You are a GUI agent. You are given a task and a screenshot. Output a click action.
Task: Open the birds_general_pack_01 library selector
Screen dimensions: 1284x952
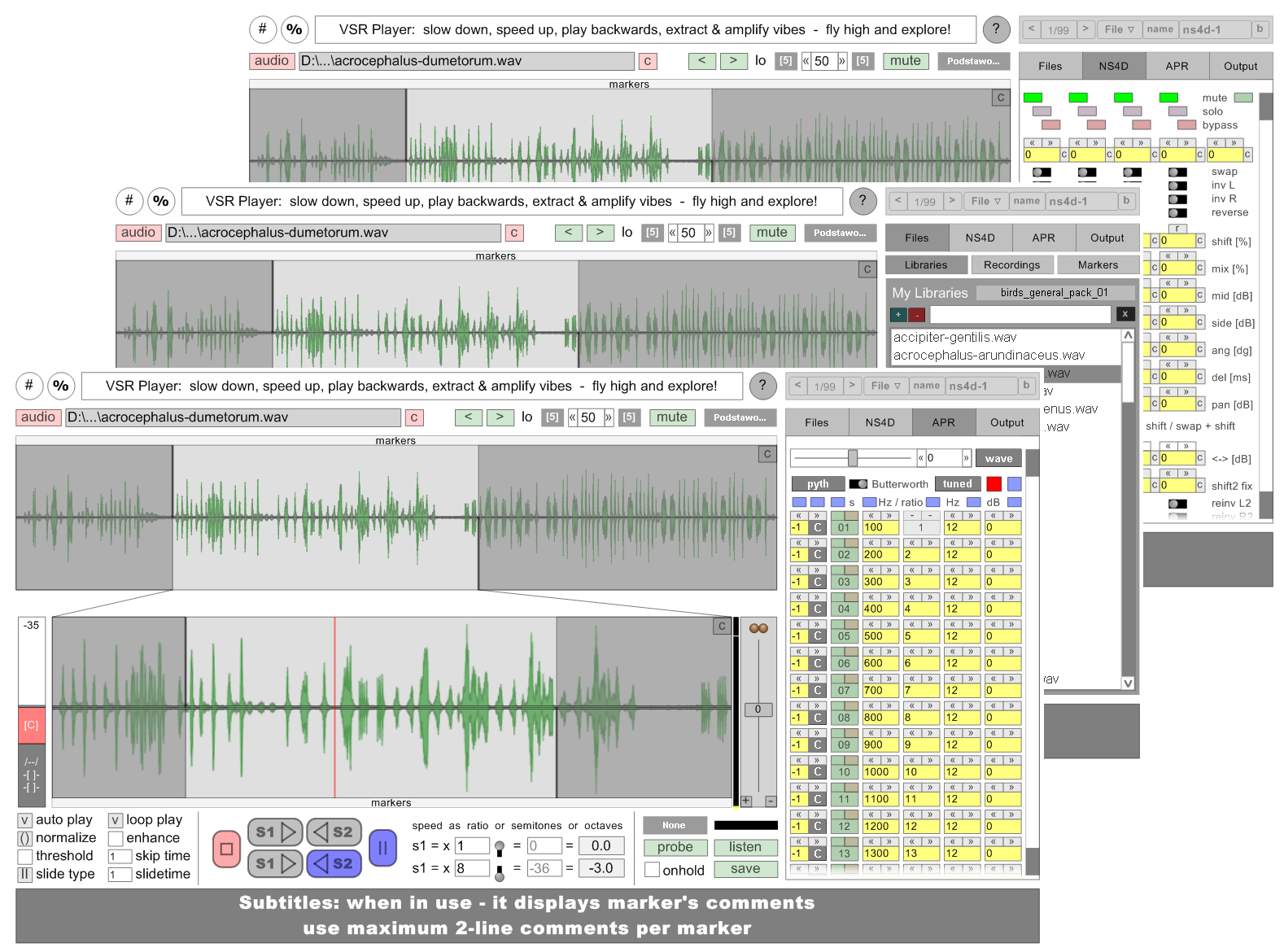click(1054, 293)
